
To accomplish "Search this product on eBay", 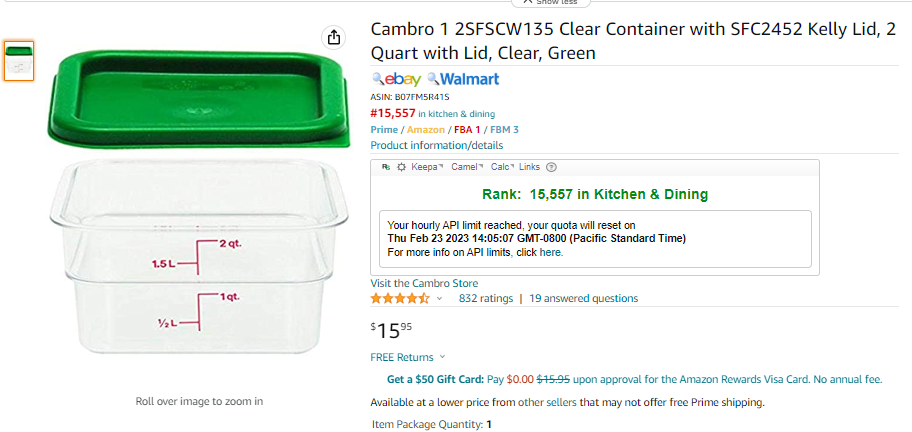I will (x=397, y=80).
